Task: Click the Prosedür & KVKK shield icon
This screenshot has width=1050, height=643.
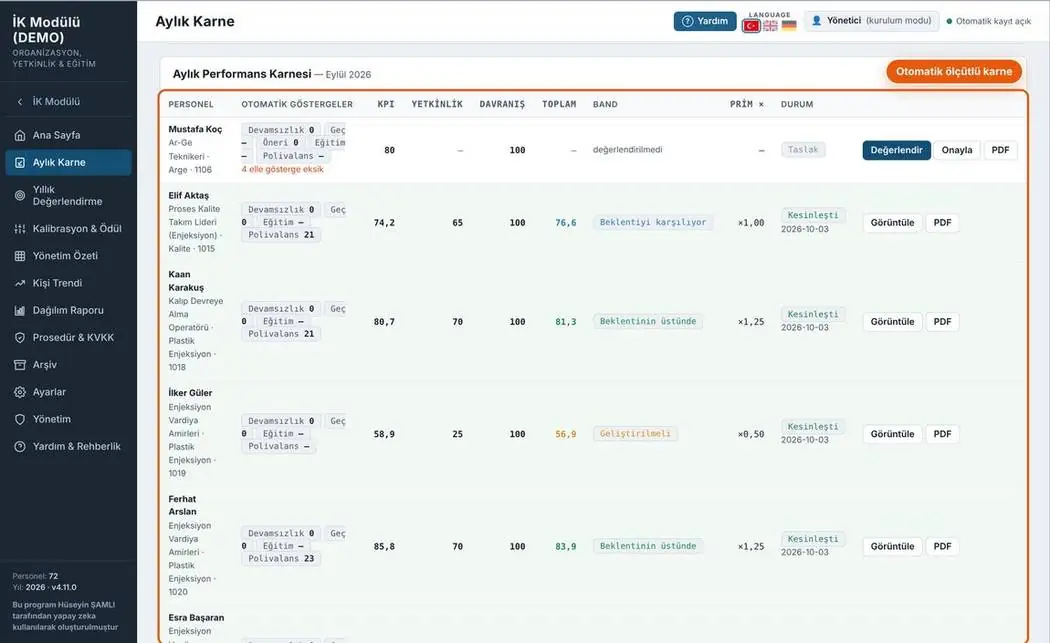Action: tap(20, 338)
